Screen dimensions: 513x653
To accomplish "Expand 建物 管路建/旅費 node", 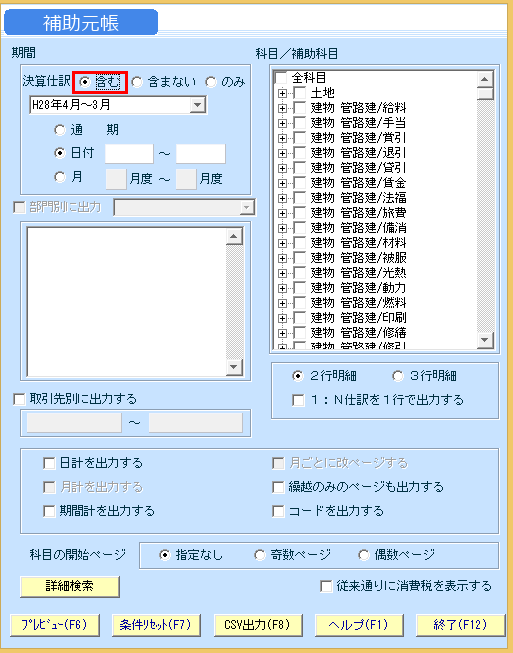I will tap(282, 213).
